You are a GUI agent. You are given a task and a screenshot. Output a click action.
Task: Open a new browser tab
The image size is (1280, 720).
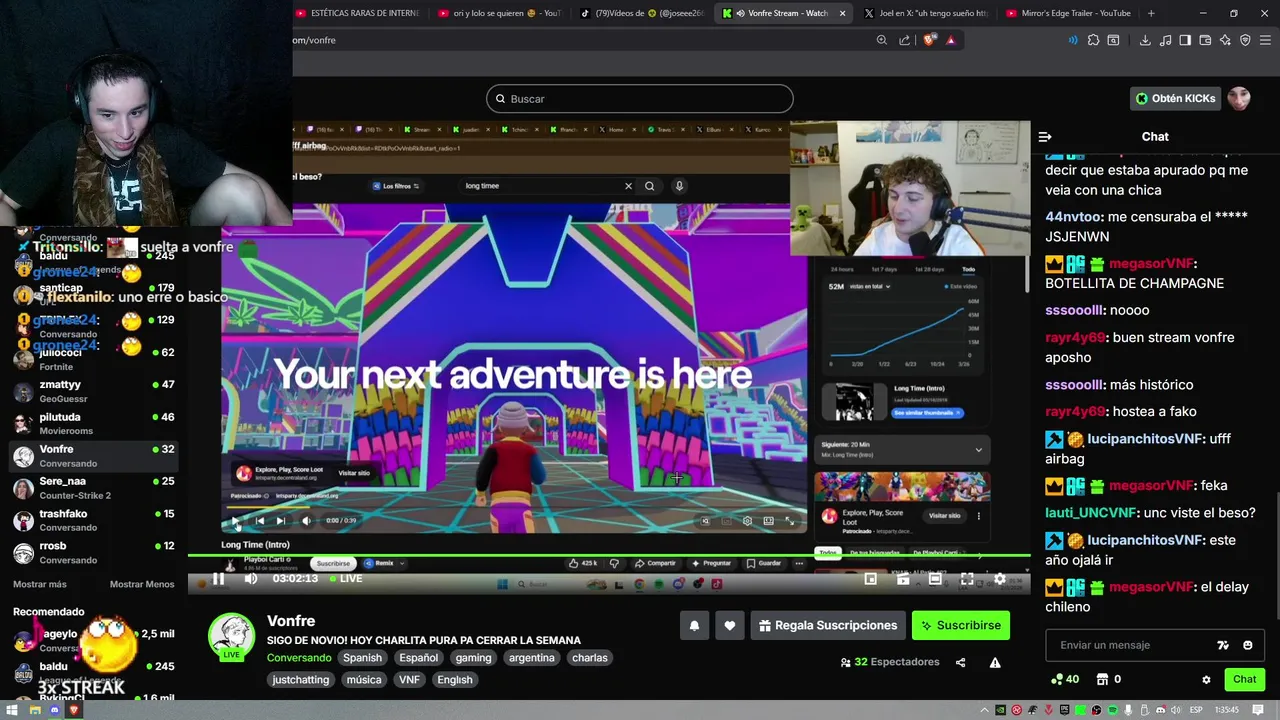click(x=1151, y=13)
